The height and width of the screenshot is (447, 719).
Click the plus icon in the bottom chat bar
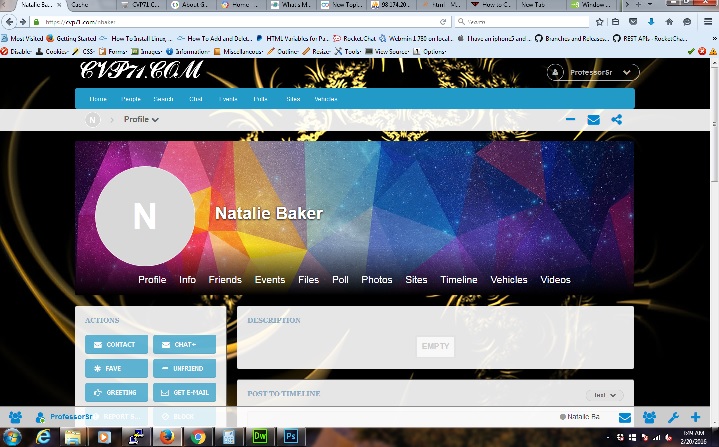[696, 417]
